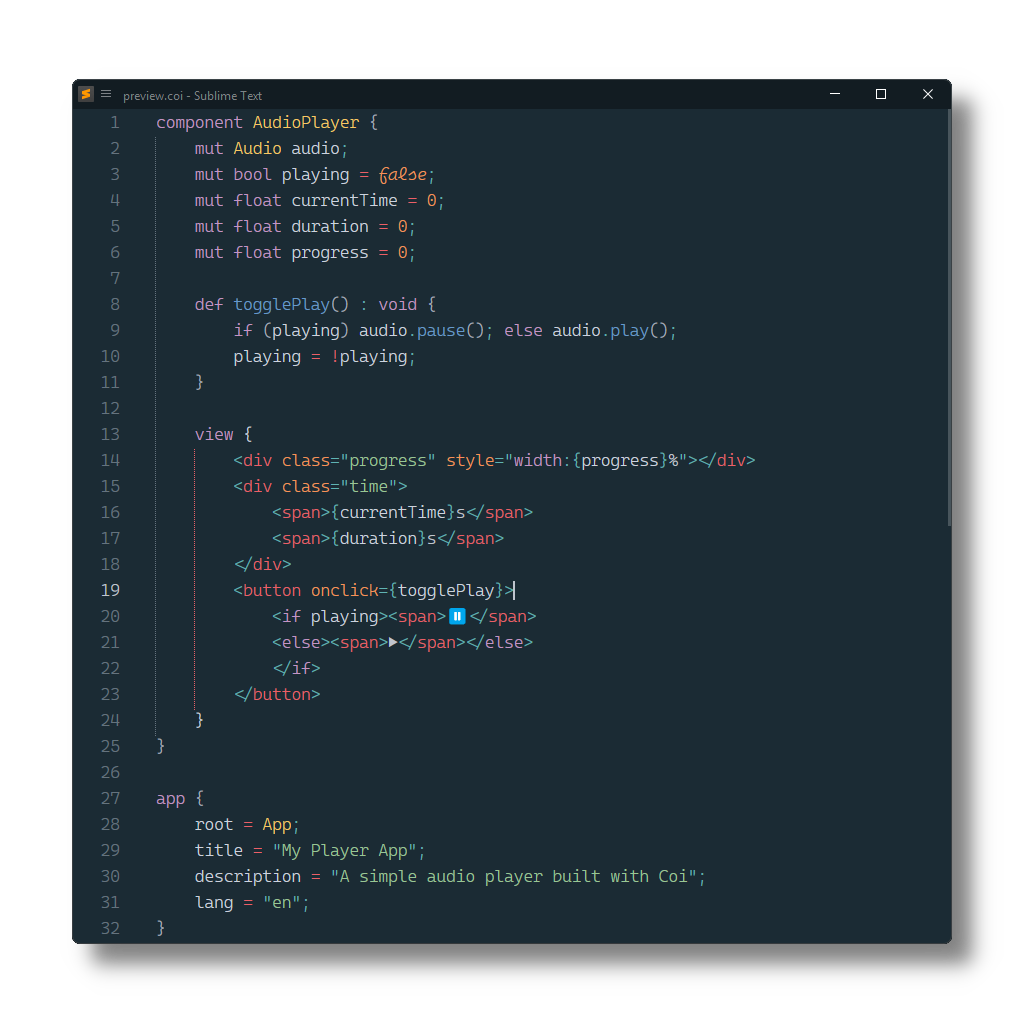Viewport: 1024px width, 1024px height.
Task: Select line number 19 in gutter
Action: click(x=110, y=590)
